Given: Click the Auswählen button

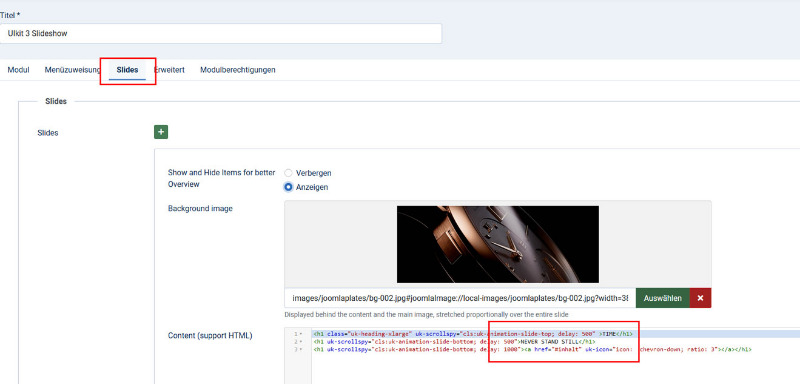Looking at the screenshot, I should pyautogui.click(x=663, y=298).
